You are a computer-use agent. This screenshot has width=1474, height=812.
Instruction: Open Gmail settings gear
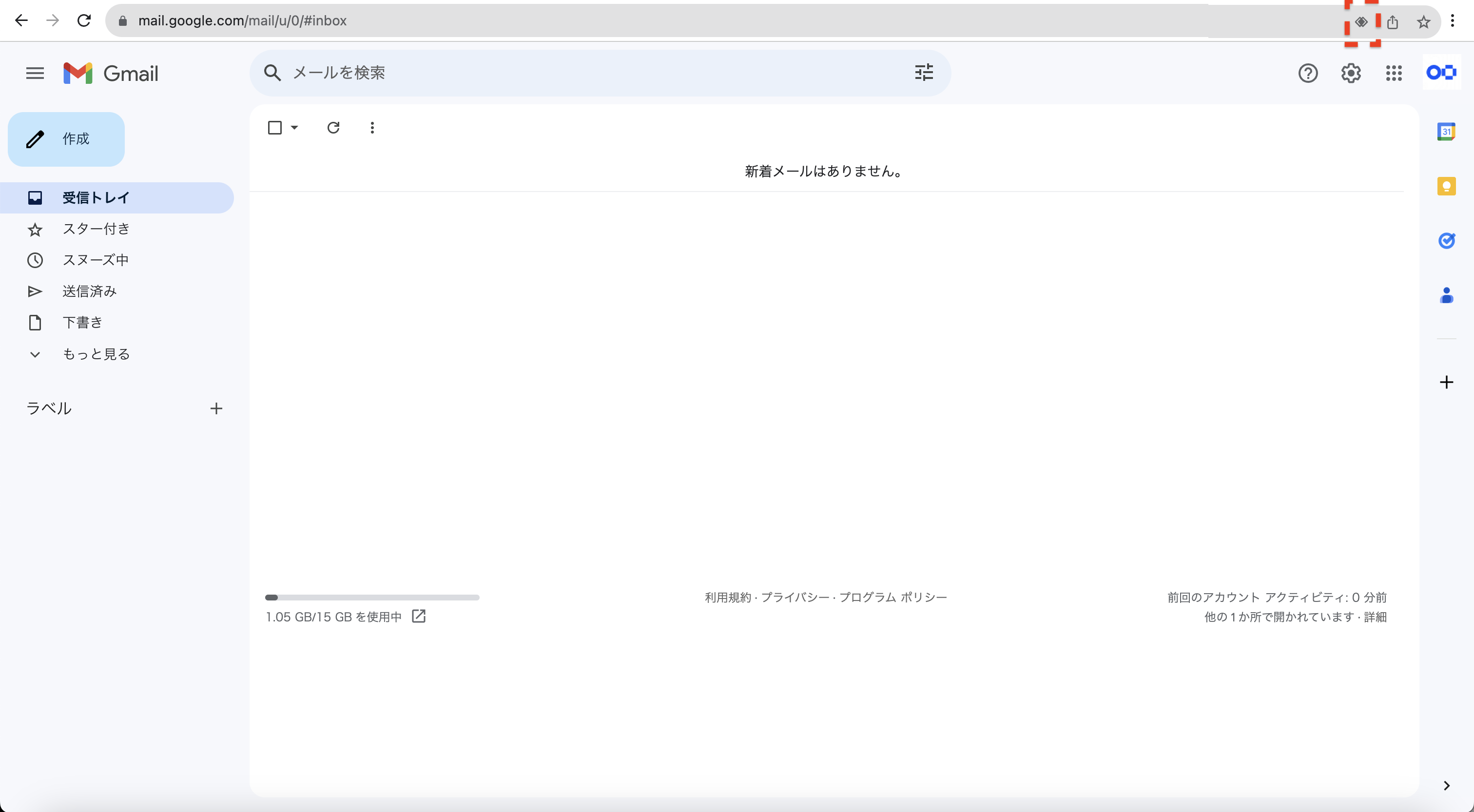[x=1350, y=73]
